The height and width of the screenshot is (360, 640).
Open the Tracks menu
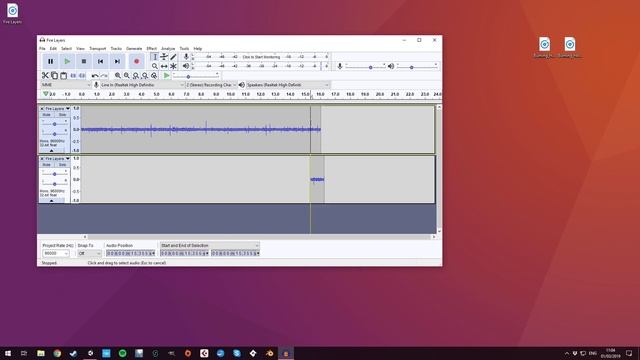pos(116,49)
